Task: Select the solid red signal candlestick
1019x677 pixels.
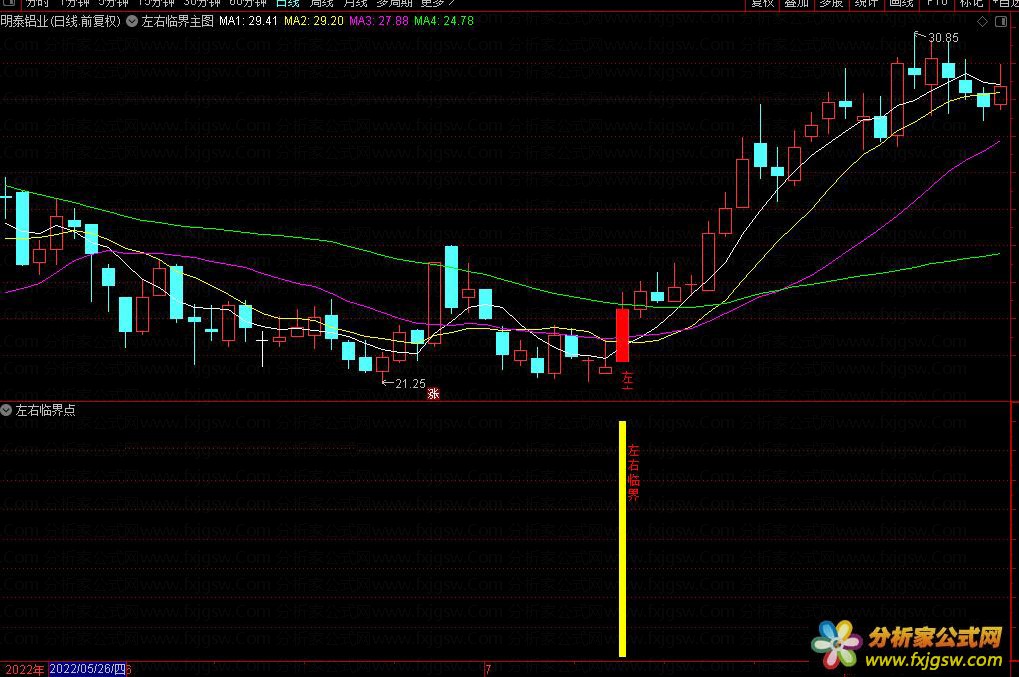Action: pos(622,335)
